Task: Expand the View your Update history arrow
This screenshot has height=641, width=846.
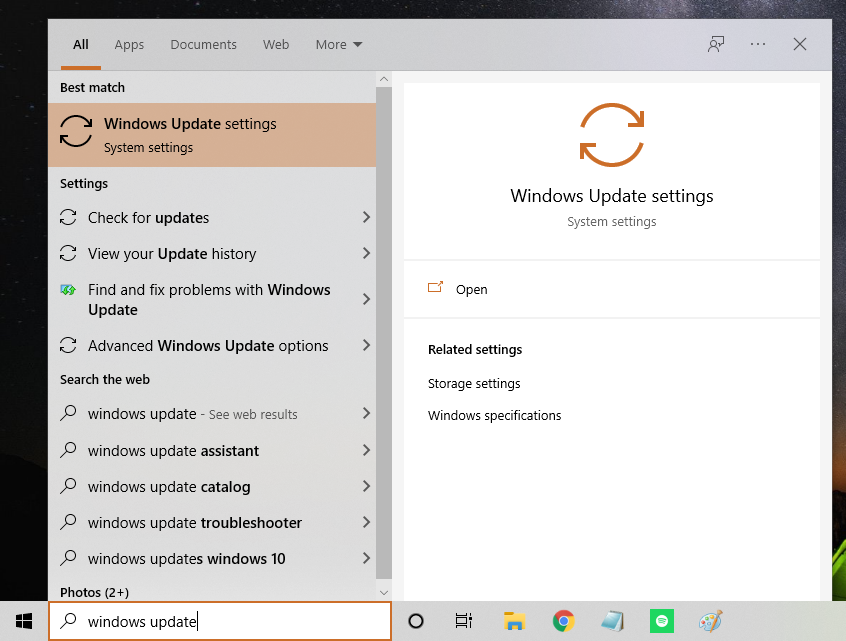Action: pyautogui.click(x=366, y=253)
